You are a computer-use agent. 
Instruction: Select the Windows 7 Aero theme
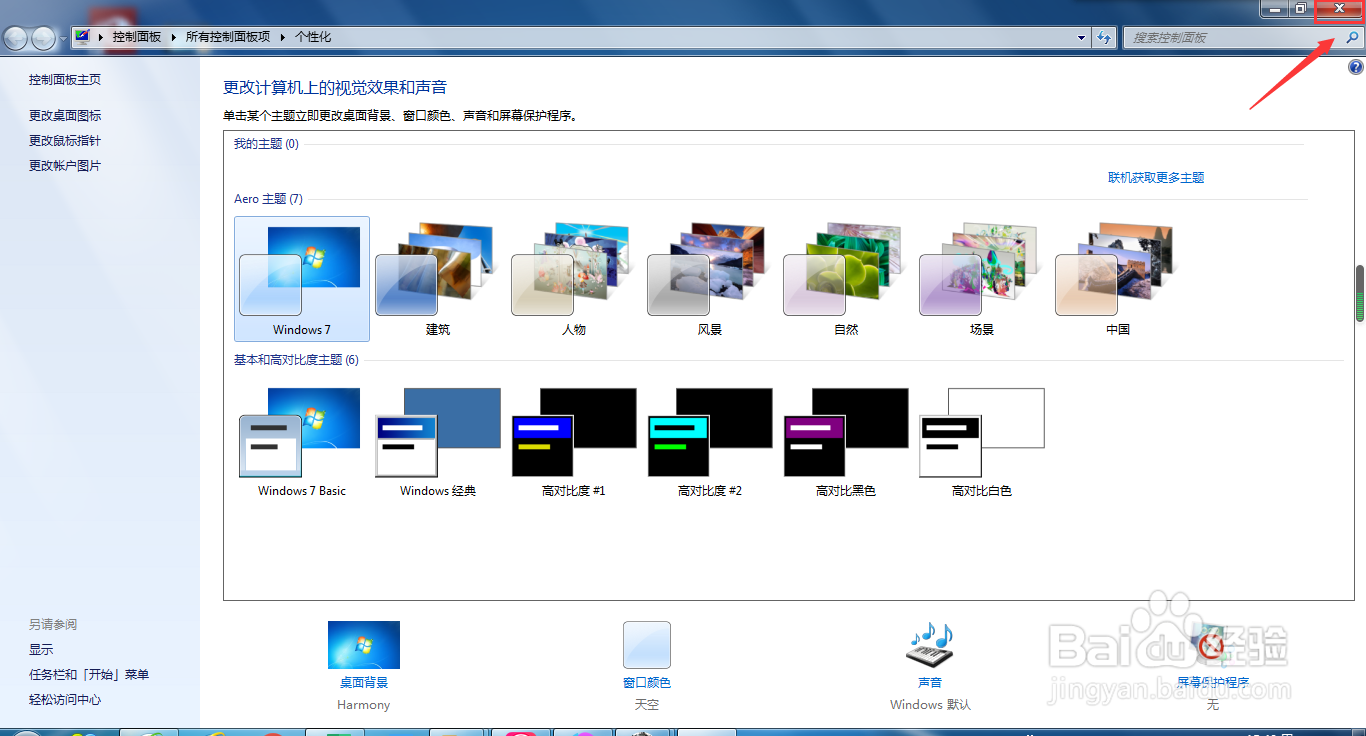pos(302,279)
